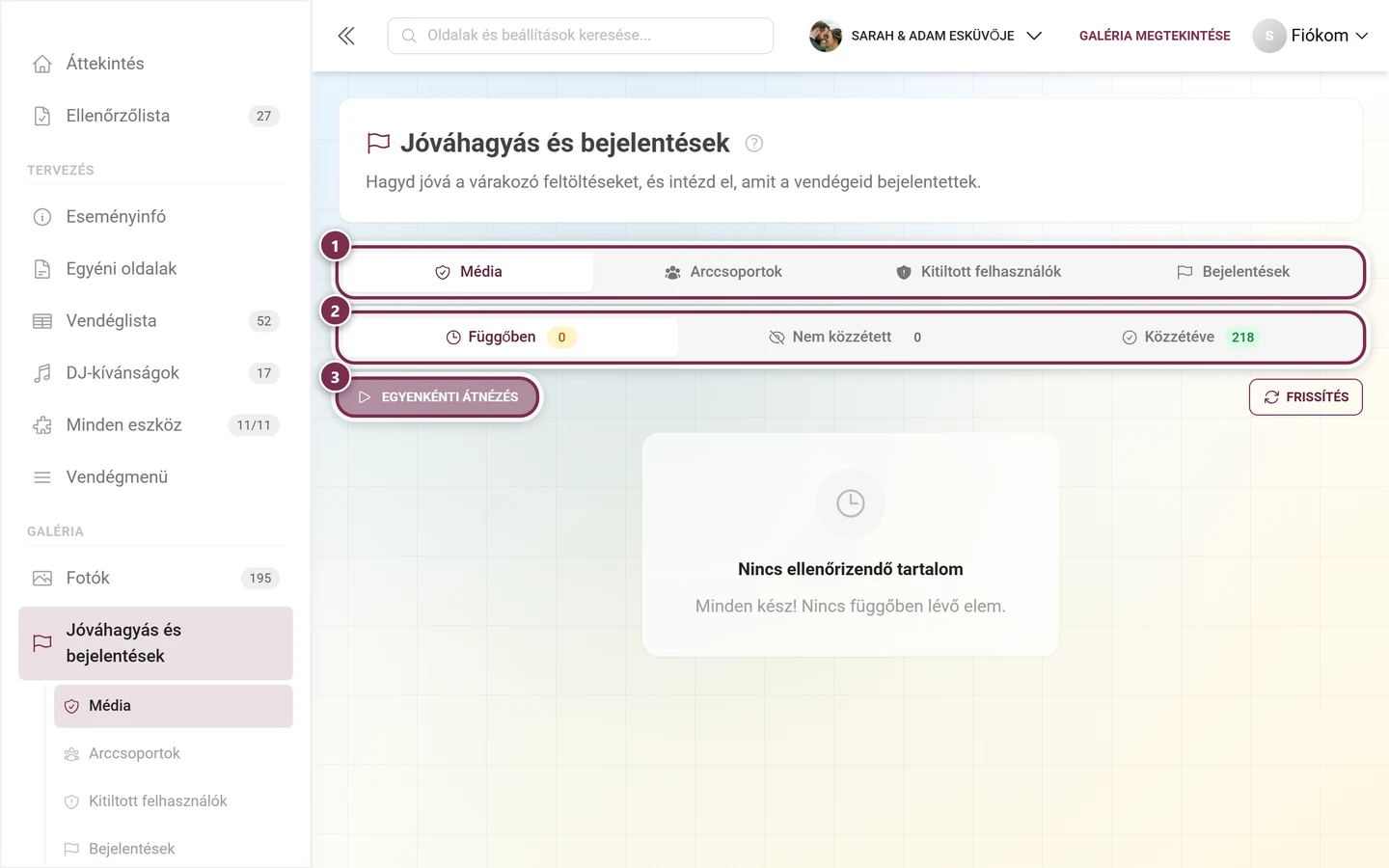This screenshot has width=1389, height=868.
Task: Click the wedding couple avatar thumbnail
Action: pyautogui.click(x=826, y=36)
